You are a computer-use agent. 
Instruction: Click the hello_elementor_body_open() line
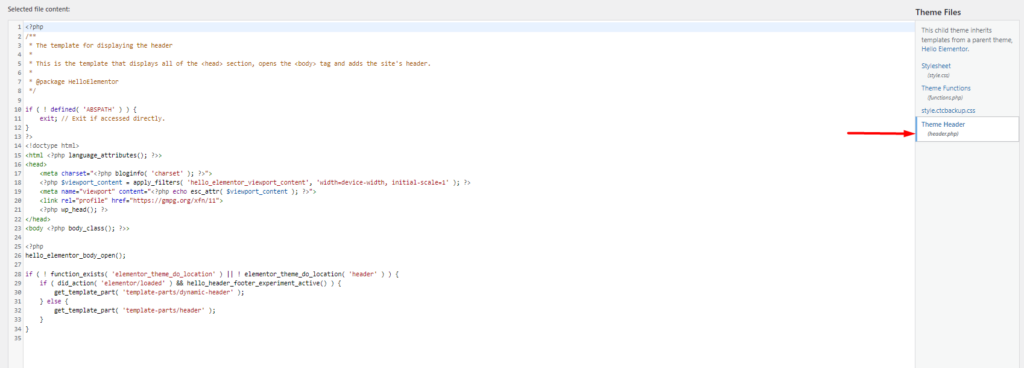(74, 256)
